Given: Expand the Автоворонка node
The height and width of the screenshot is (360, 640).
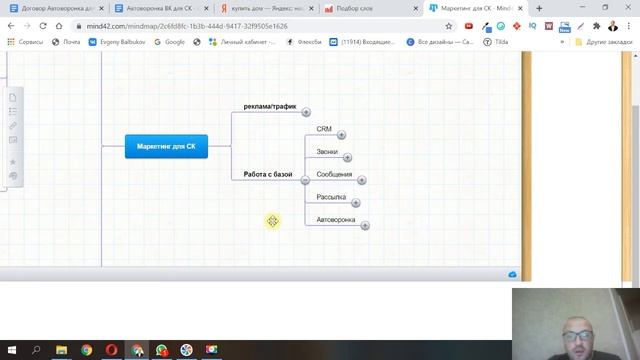Looking at the screenshot, I should click(x=365, y=225).
